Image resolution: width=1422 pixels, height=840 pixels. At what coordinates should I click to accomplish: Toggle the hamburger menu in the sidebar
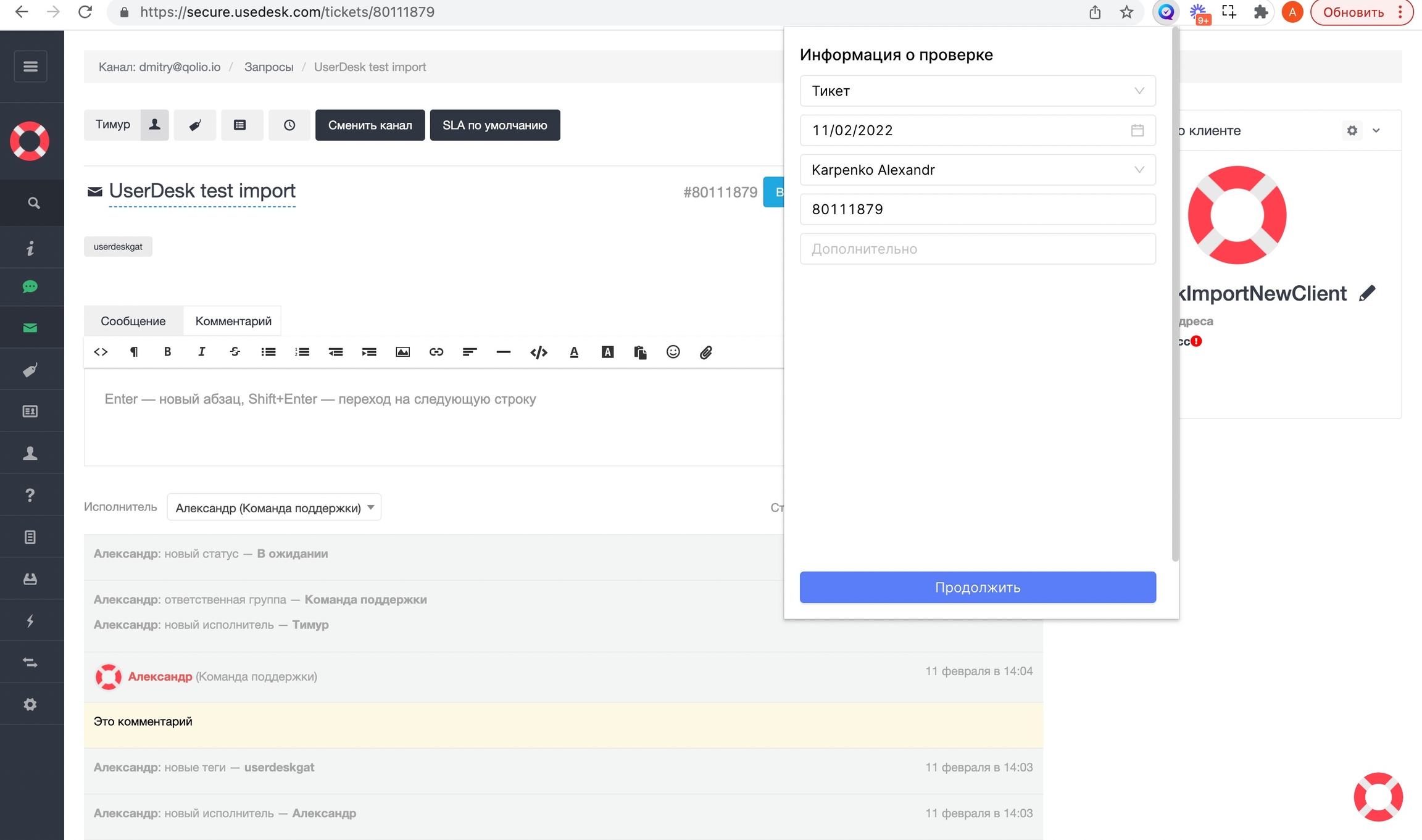click(30, 66)
